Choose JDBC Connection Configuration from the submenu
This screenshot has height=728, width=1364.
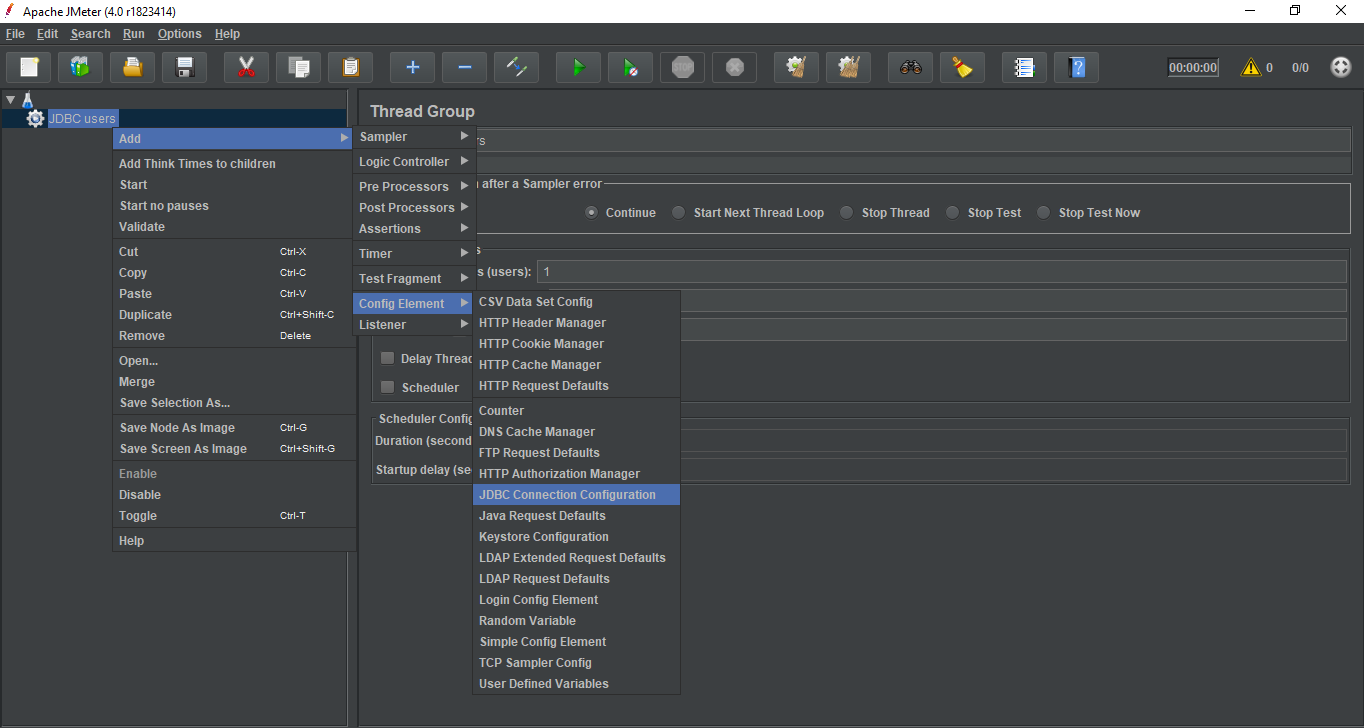tap(567, 495)
